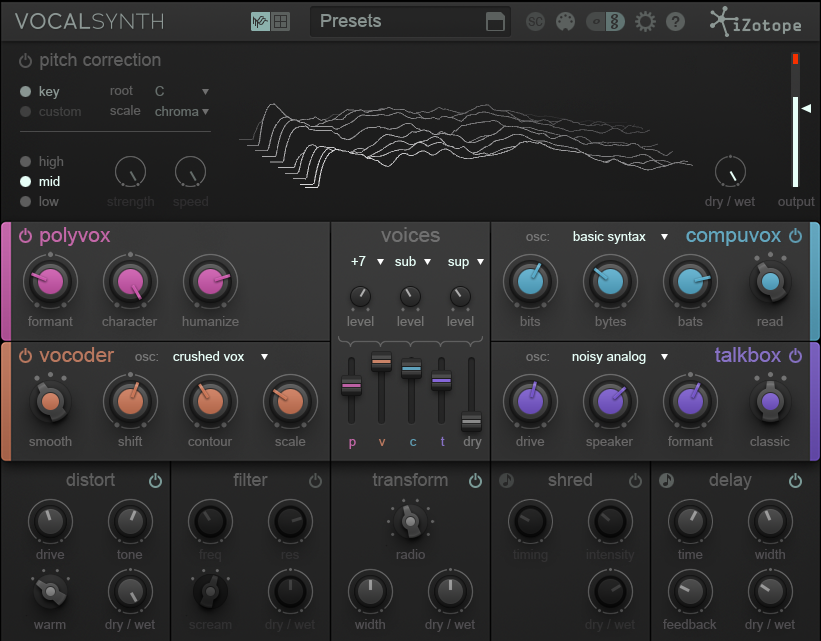Click the delay feedback knob
The height and width of the screenshot is (641, 821).
[690, 592]
